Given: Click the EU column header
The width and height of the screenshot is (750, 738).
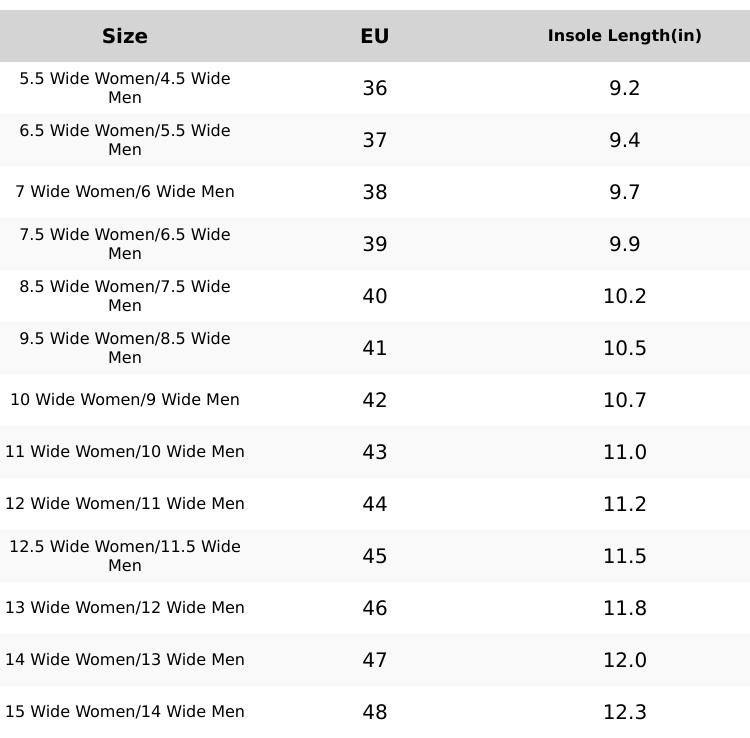Looking at the screenshot, I should coord(374,36).
